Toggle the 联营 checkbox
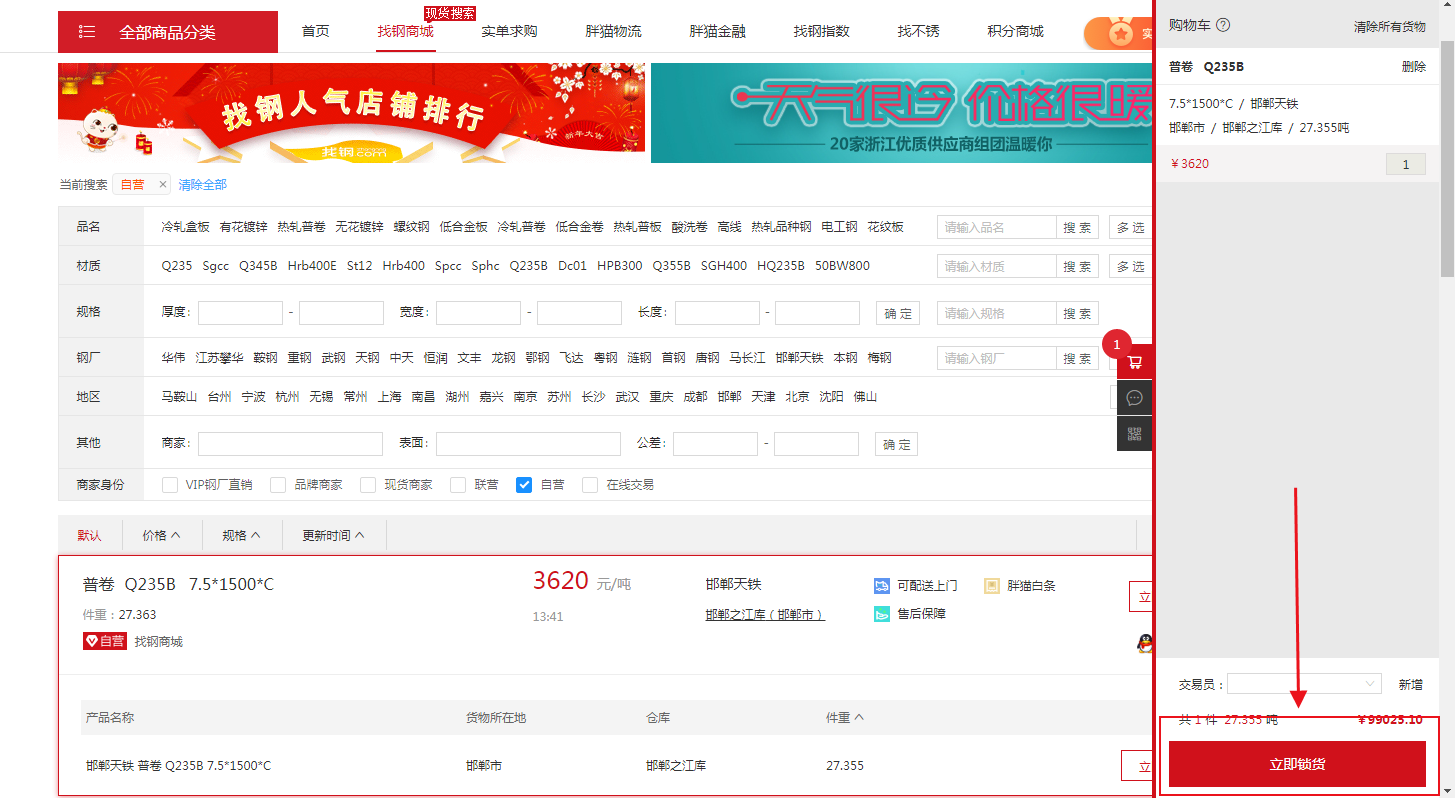The height and width of the screenshot is (798, 1455). coord(458,485)
